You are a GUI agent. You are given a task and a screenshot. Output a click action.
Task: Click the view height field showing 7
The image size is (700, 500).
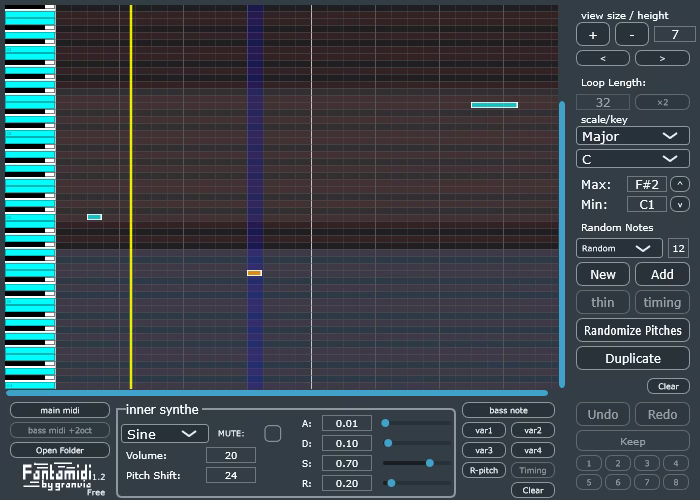675,34
